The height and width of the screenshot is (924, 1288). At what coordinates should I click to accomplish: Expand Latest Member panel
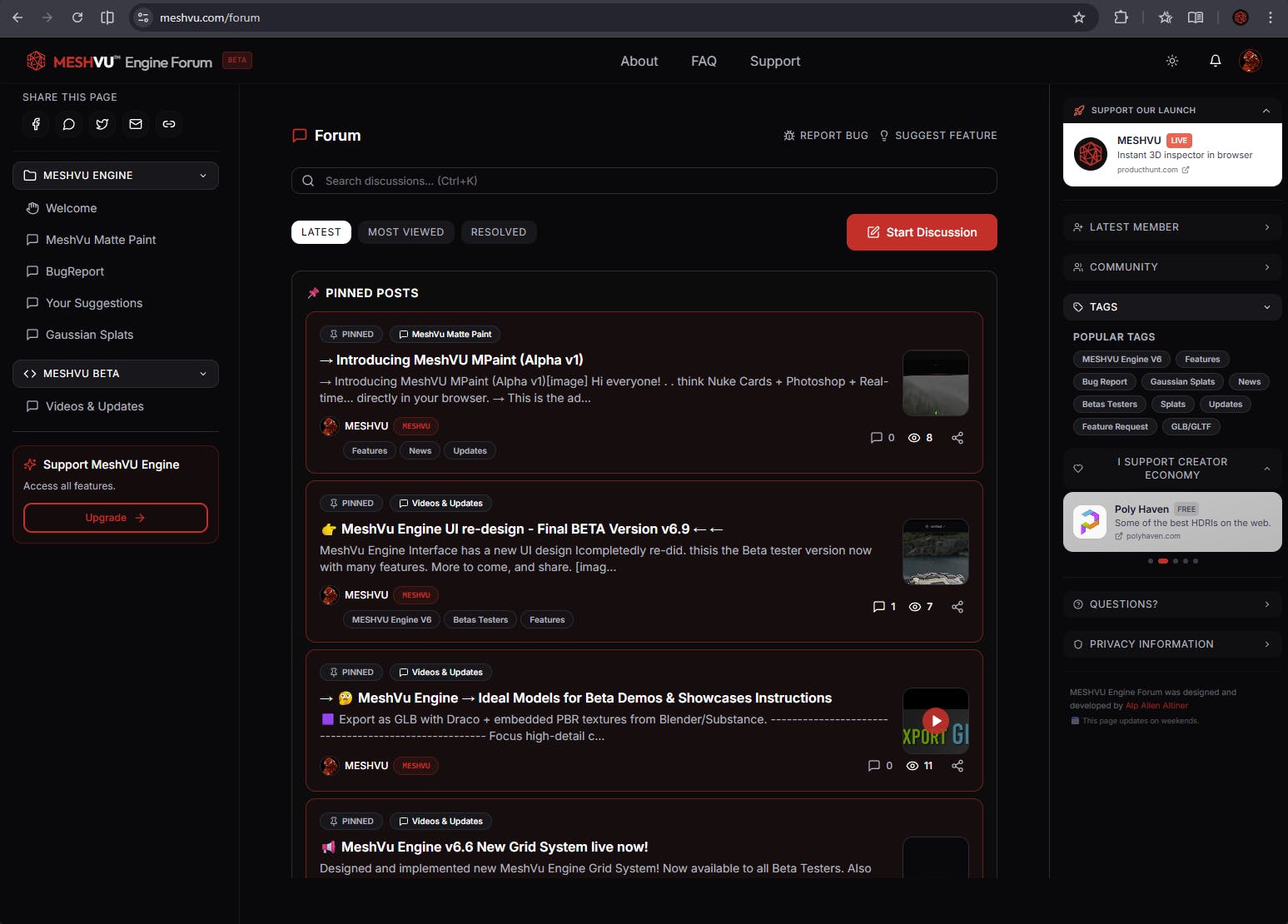pos(1172,227)
